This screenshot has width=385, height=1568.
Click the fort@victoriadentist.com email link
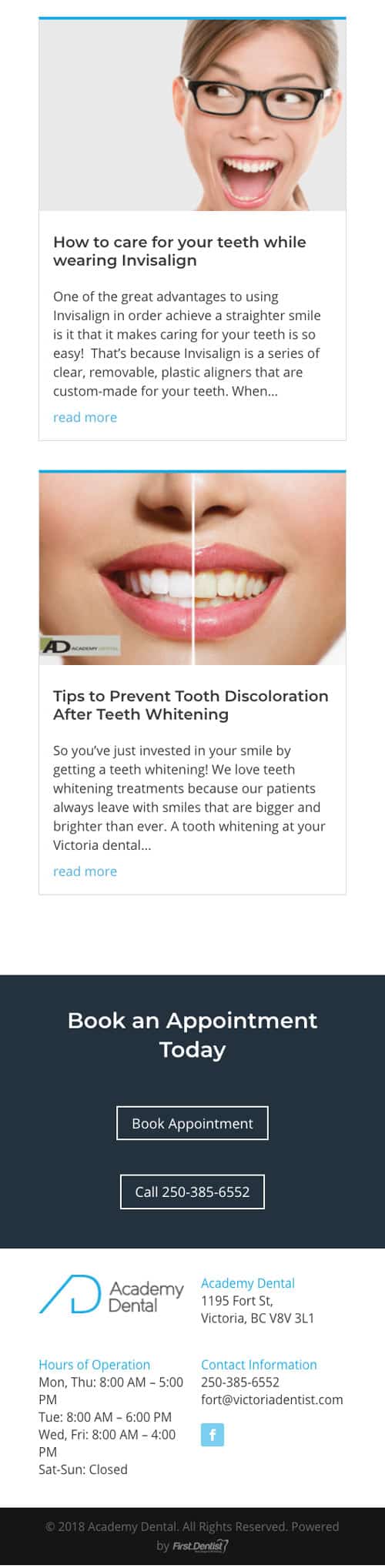272,1399
